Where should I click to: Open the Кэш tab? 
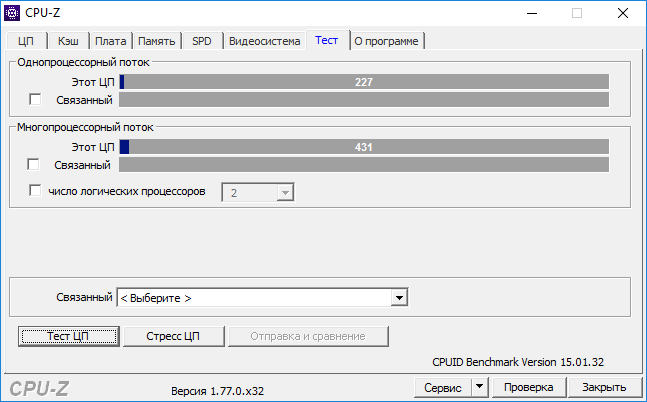(68, 41)
